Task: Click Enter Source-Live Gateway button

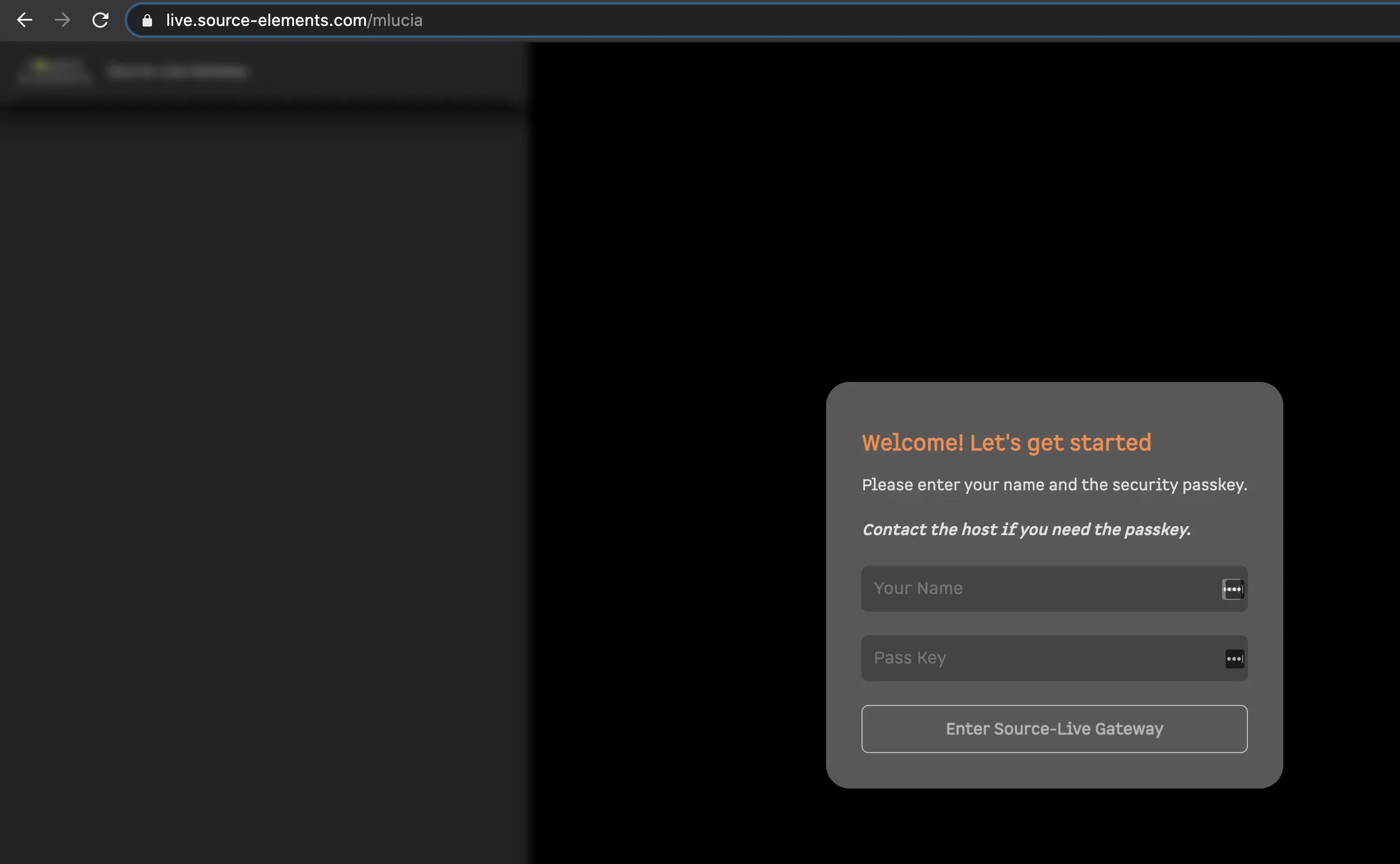Action: pos(1054,729)
